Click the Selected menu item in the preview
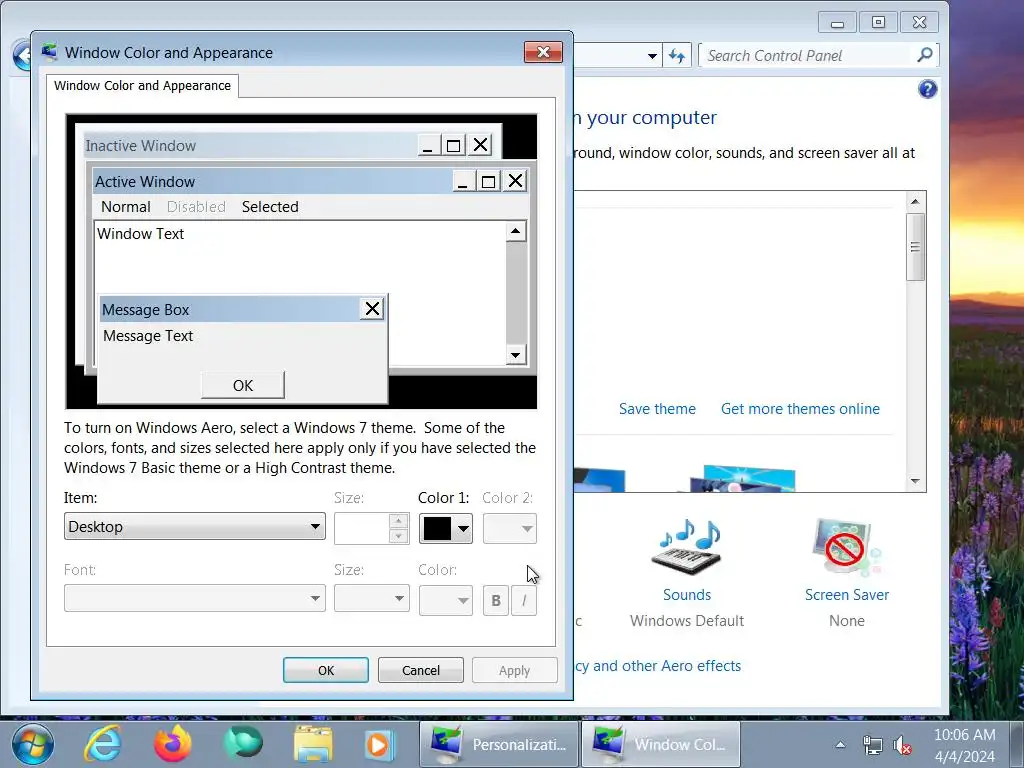Image resolution: width=1024 pixels, height=768 pixels. pyautogui.click(x=270, y=206)
